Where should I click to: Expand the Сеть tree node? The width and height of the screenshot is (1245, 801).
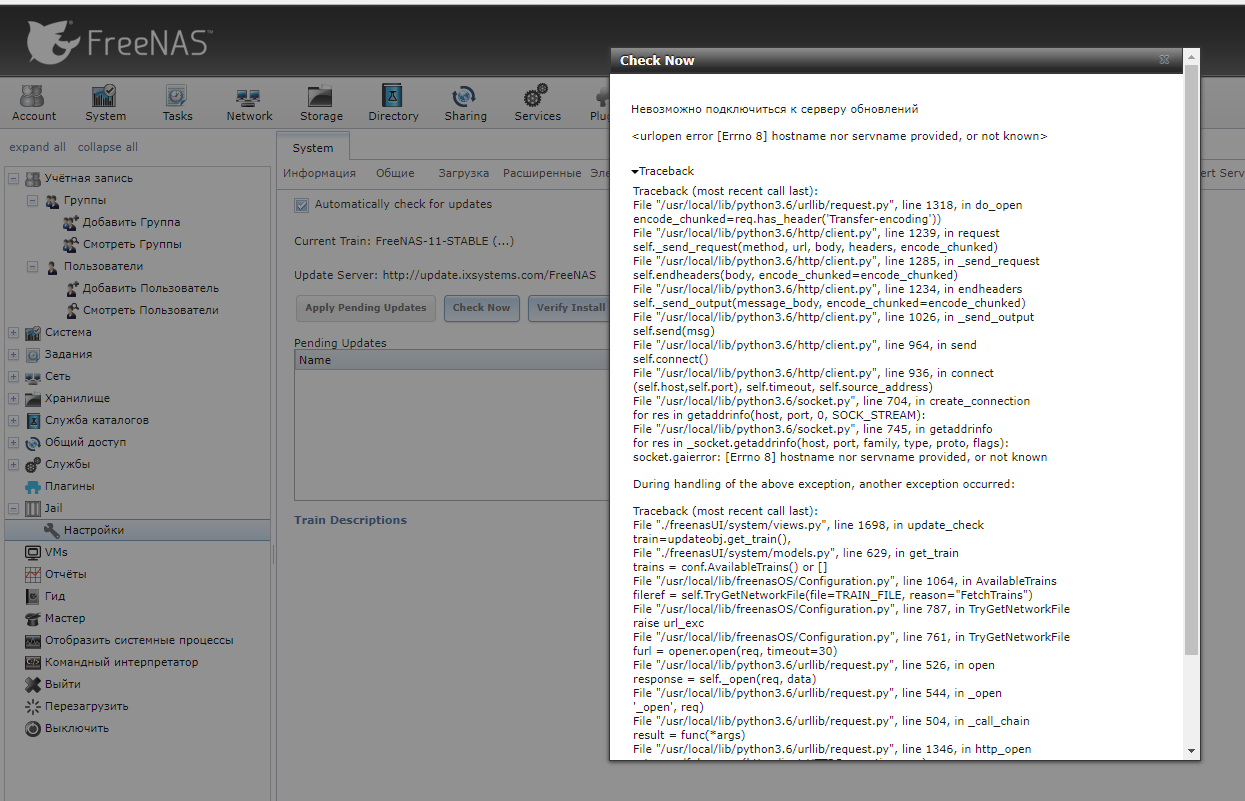[x=13, y=376]
